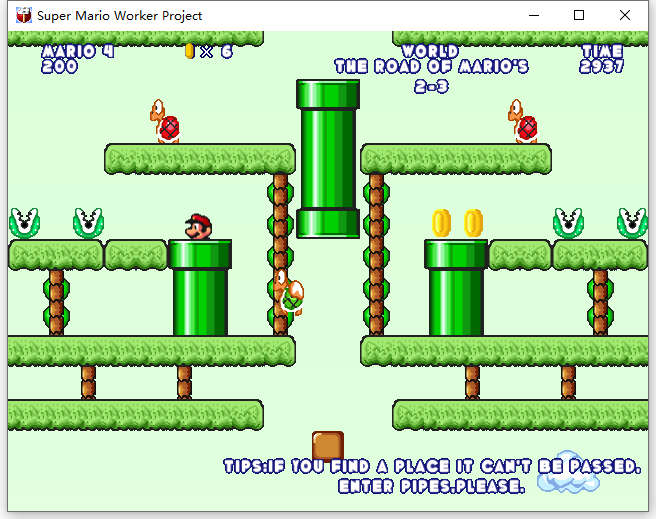
Task: Click the hanging green pipe in the center
Action: (x=328, y=159)
